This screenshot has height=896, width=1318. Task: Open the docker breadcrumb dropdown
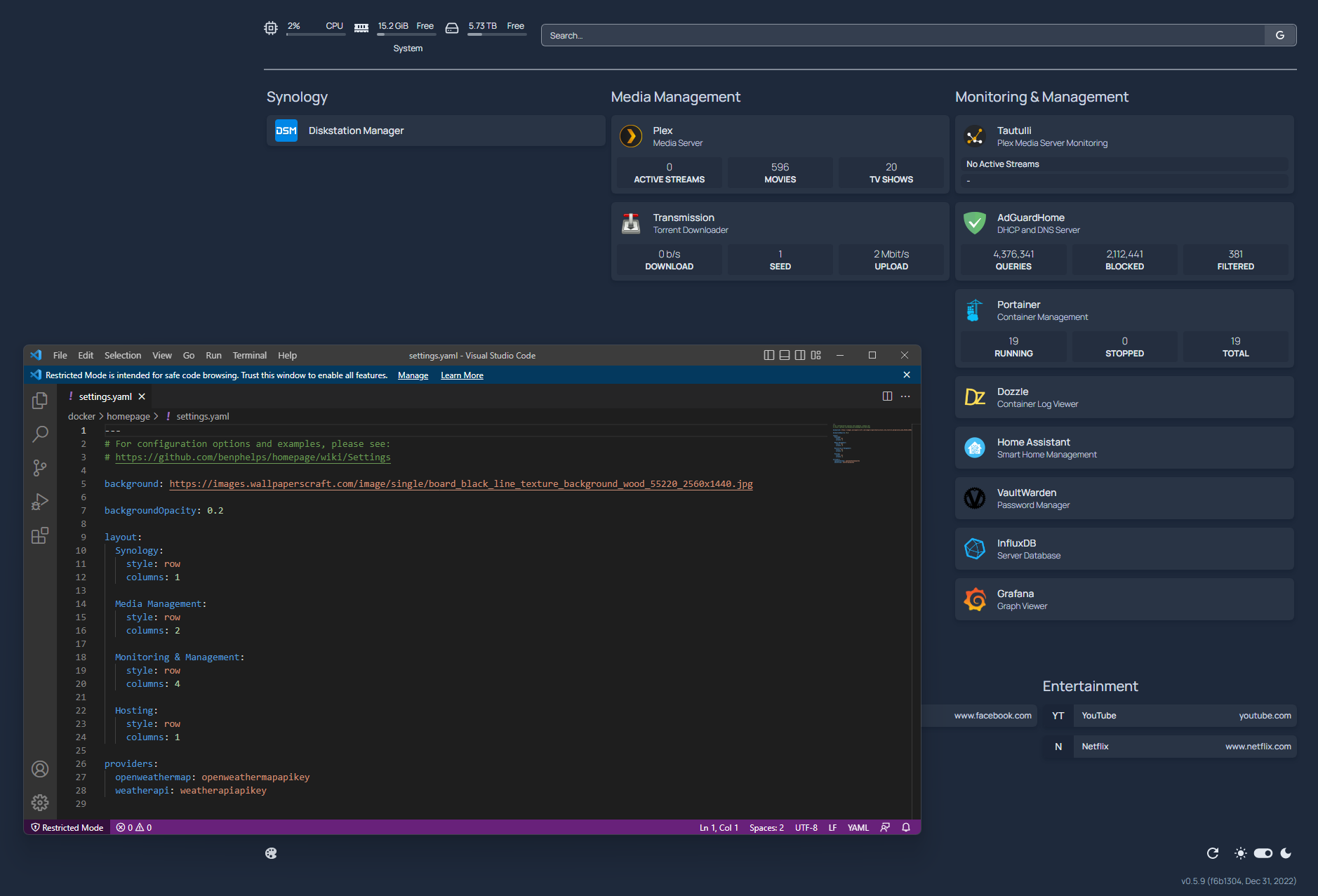(81, 415)
